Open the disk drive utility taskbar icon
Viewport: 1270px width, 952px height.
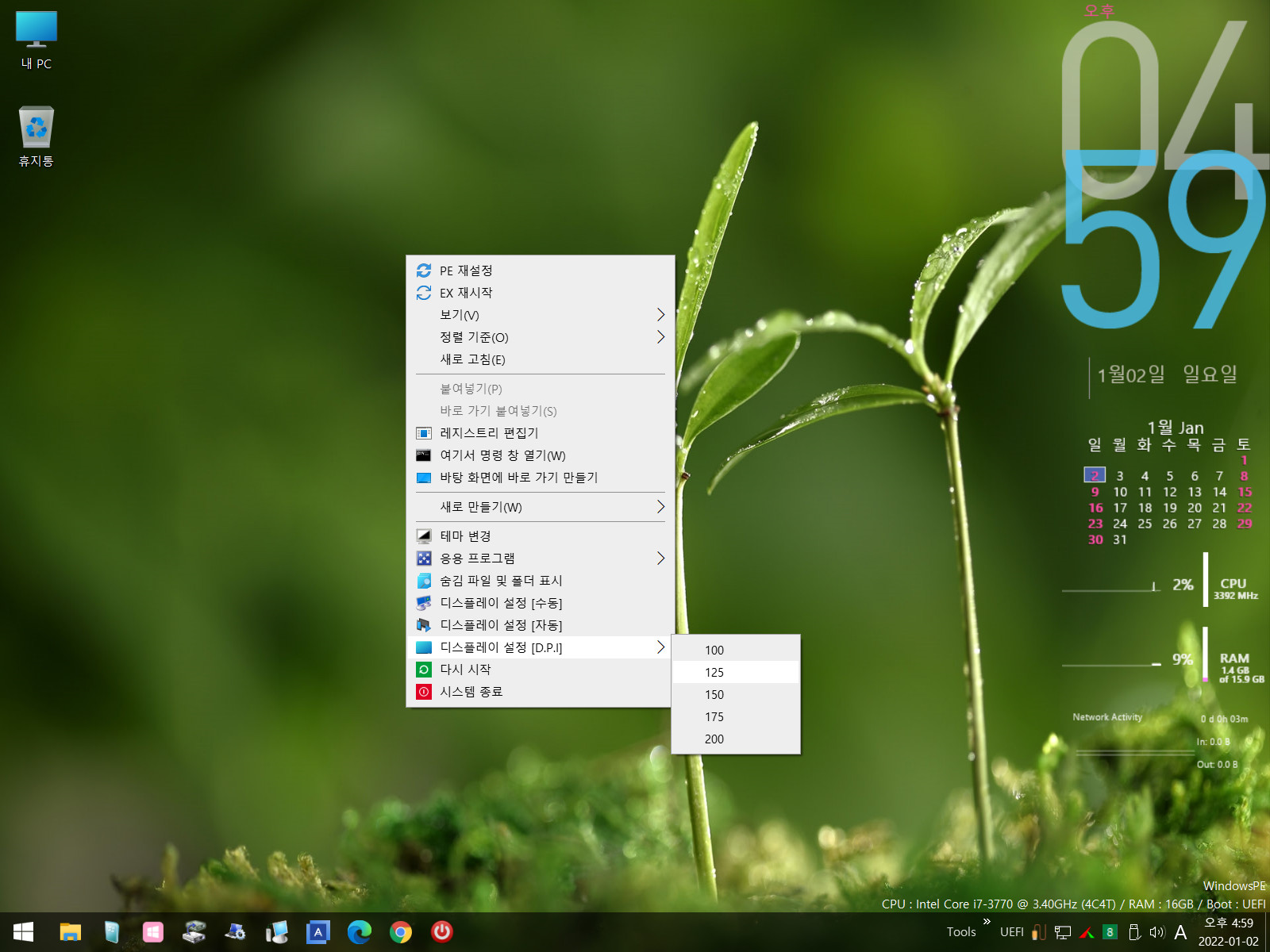(194, 932)
